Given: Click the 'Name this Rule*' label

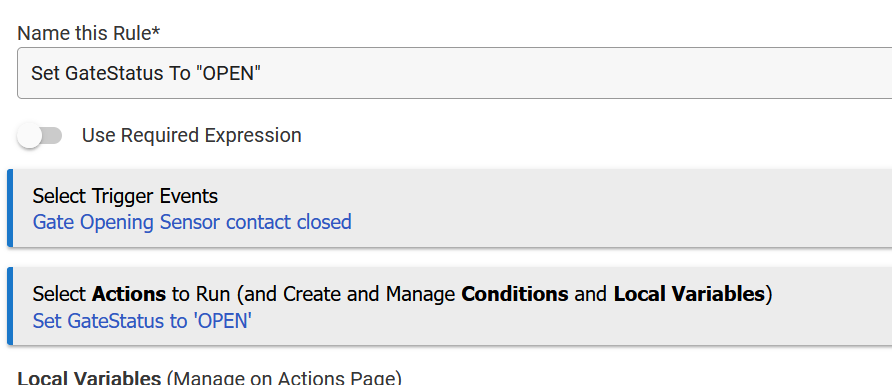Looking at the screenshot, I should coord(89,34).
